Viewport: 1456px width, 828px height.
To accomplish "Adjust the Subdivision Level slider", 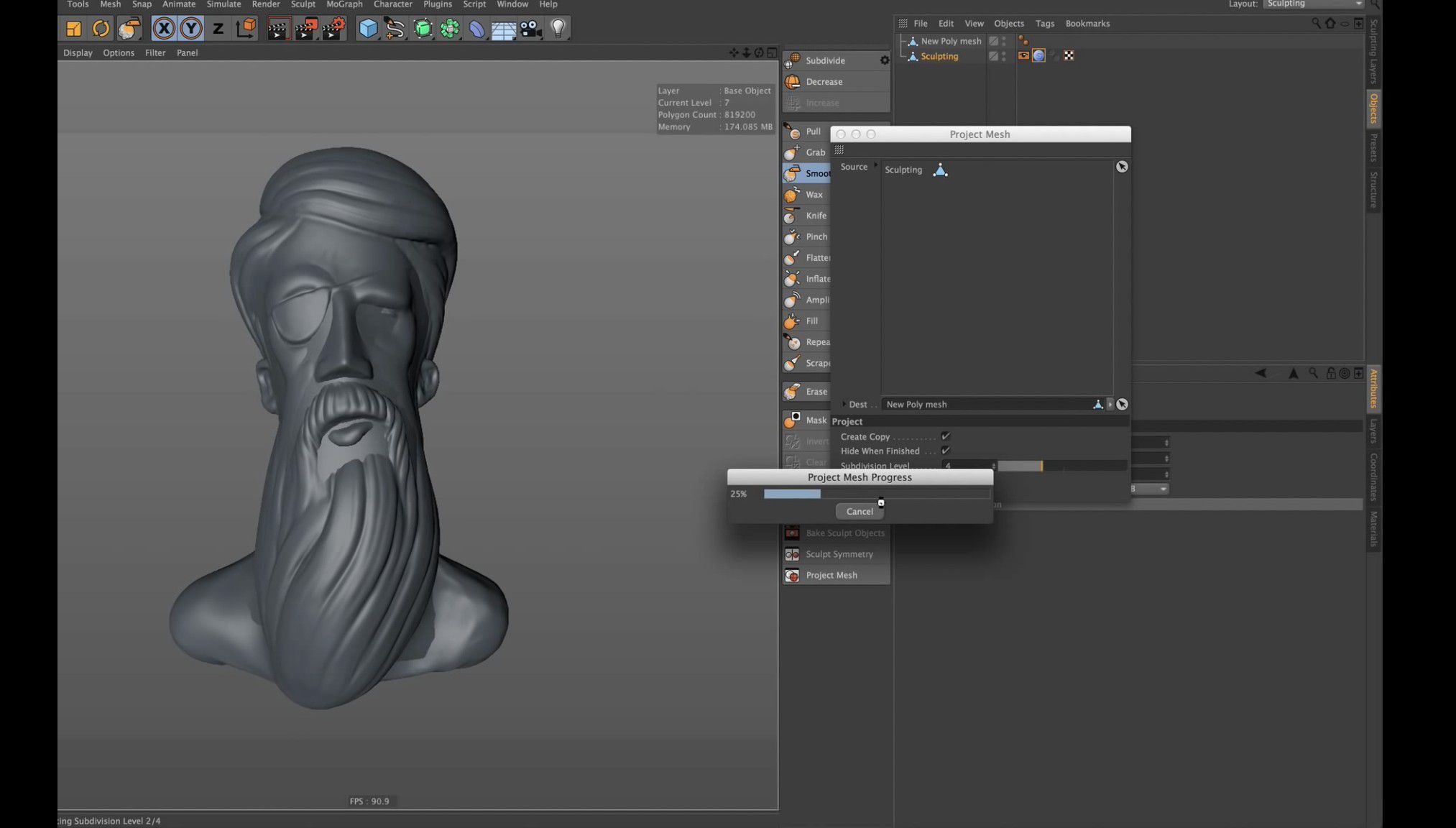I will [1041, 466].
